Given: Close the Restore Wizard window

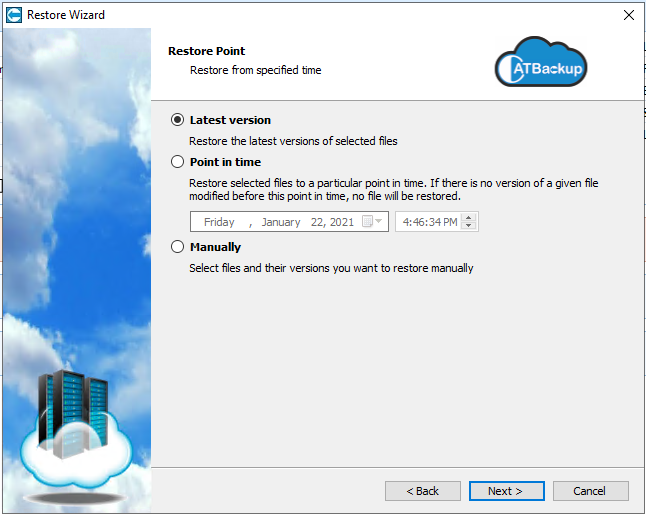Looking at the screenshot, I should coord(629,15).
